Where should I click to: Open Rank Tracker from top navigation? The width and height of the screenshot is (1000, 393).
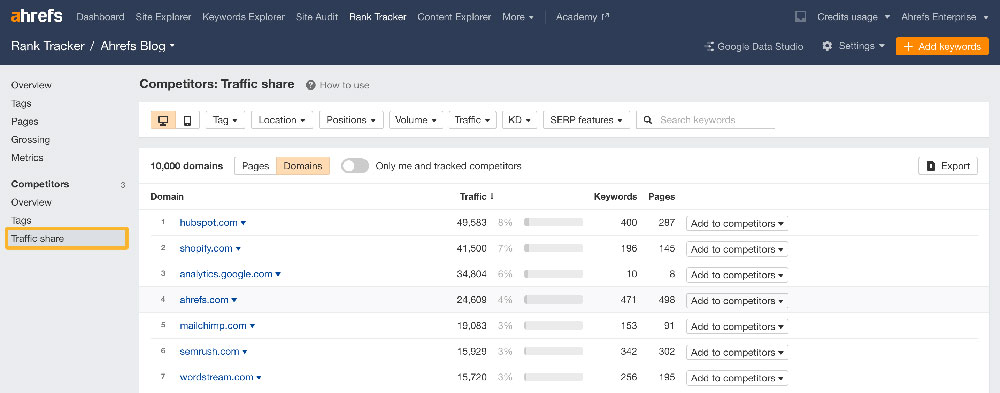pos(378,17)
